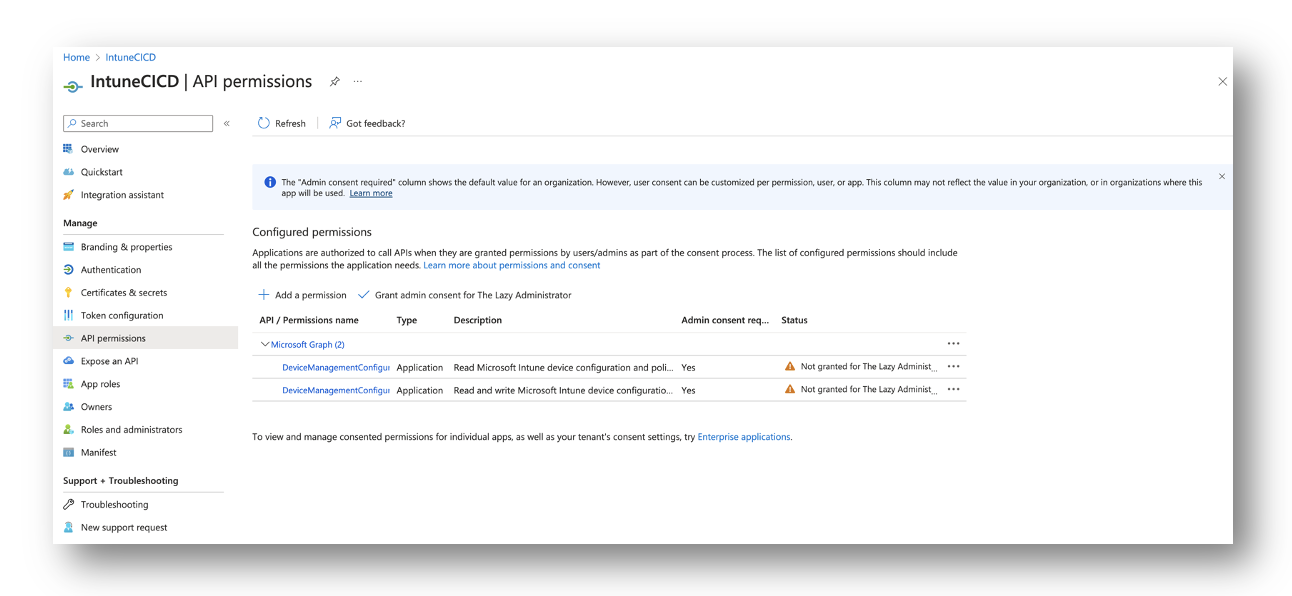The image size is (1292, 596).
Task: Click the Status column header
Action: (x=795, y=321)
